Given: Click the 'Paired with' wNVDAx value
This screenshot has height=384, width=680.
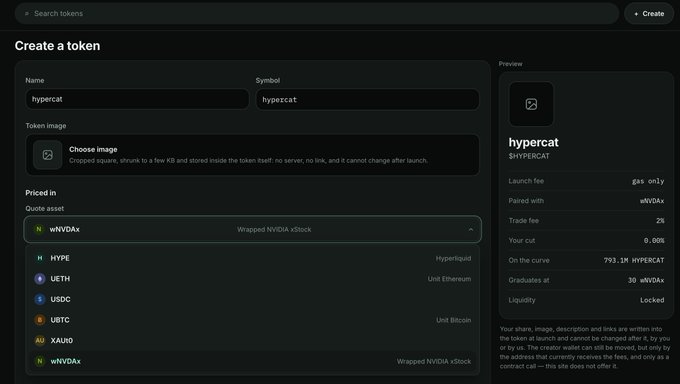Looking at the screenshot, I should pos(652,201).
